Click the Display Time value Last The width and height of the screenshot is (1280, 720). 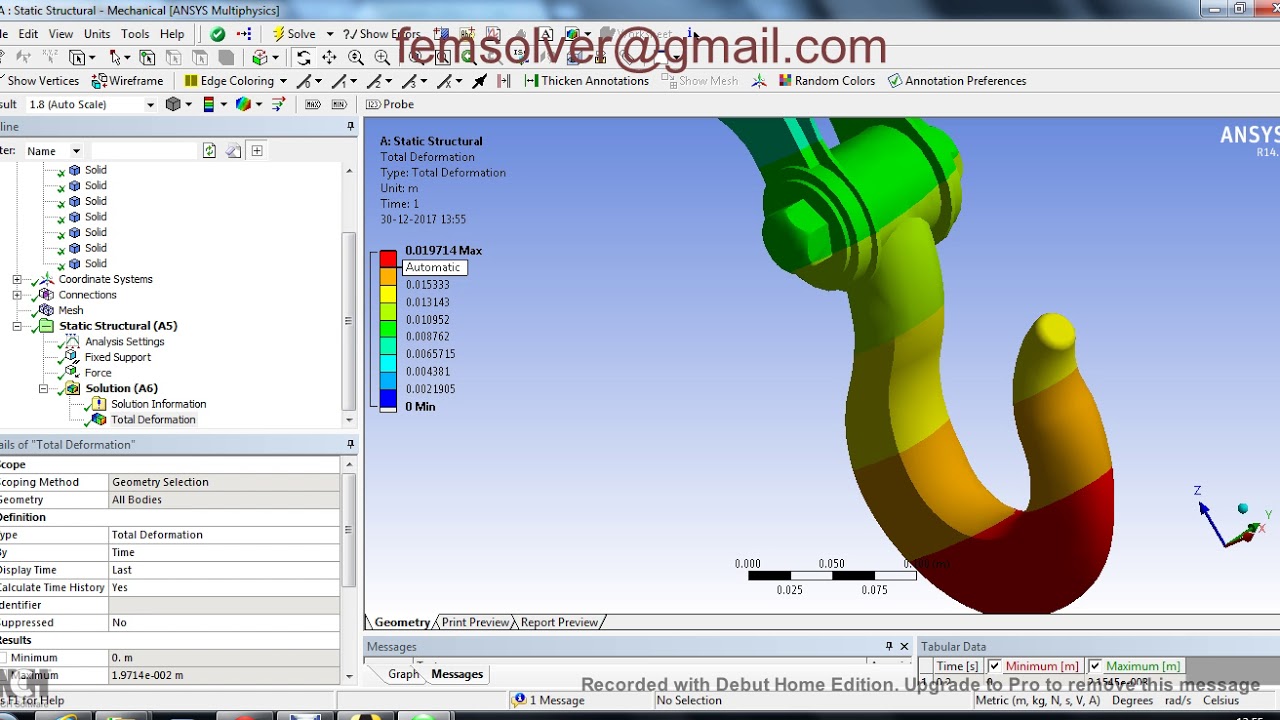[224, 570]
